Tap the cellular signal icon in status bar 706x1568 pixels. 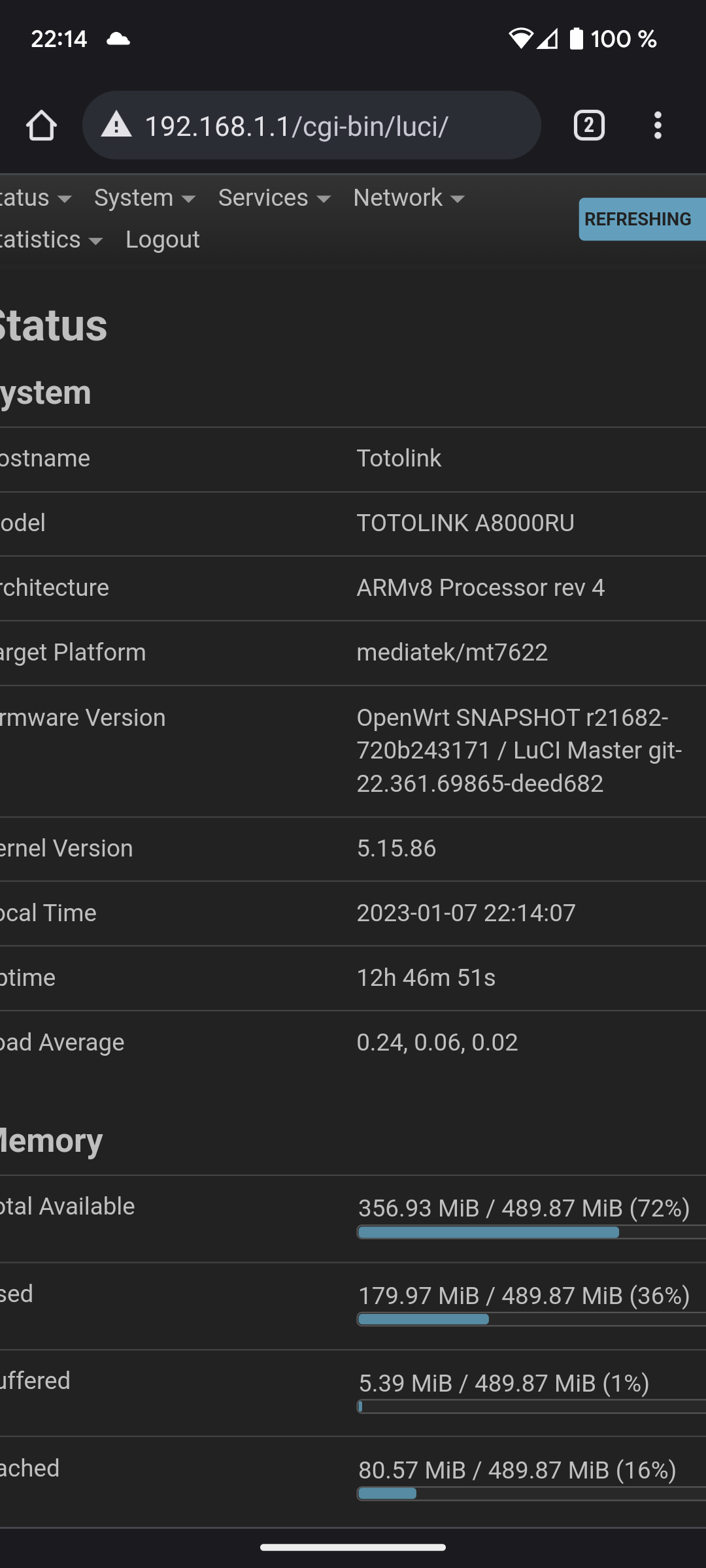click(x=548, y=39)
